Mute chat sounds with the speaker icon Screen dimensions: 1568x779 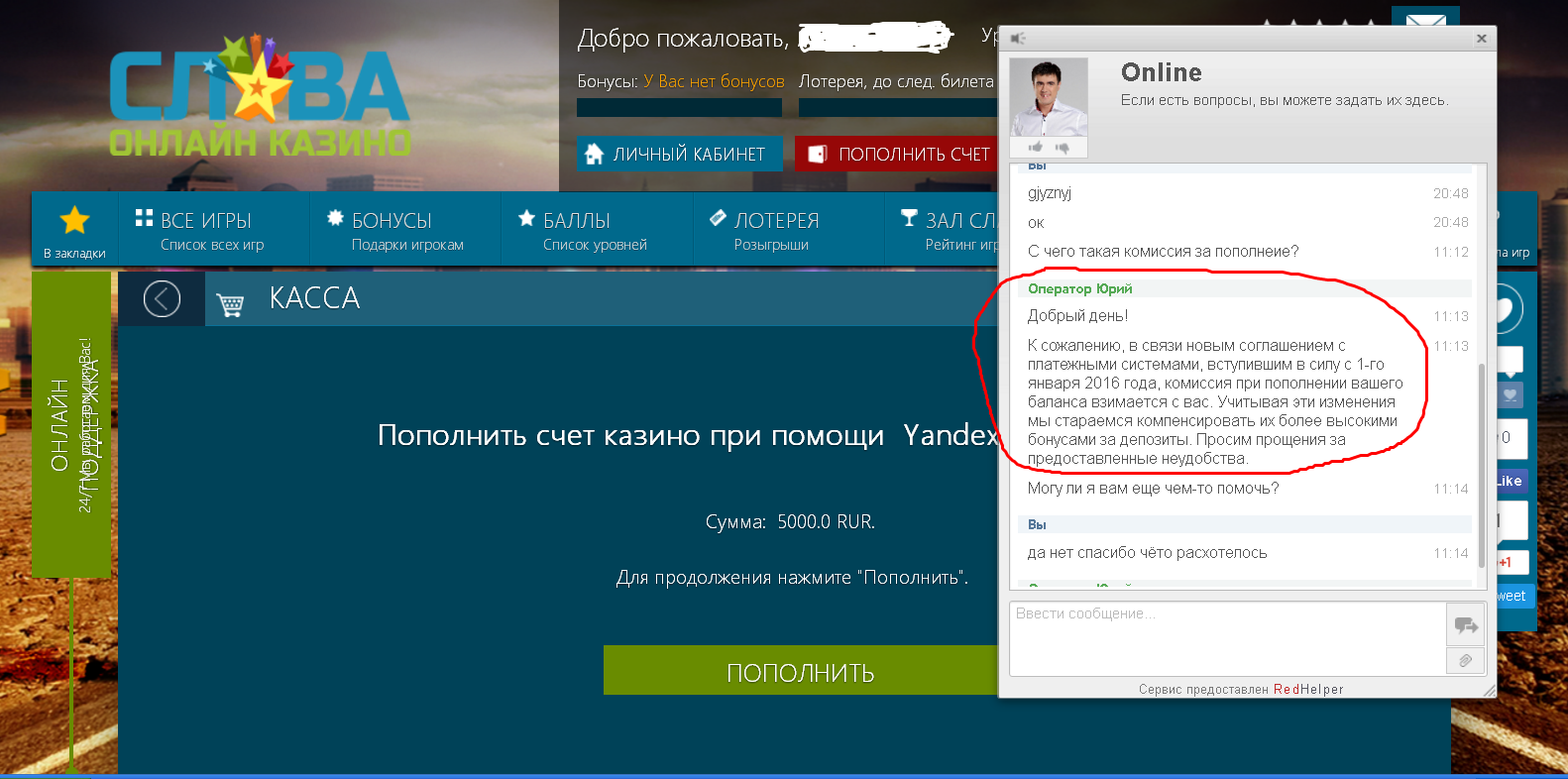click(x=1017, y=39)
